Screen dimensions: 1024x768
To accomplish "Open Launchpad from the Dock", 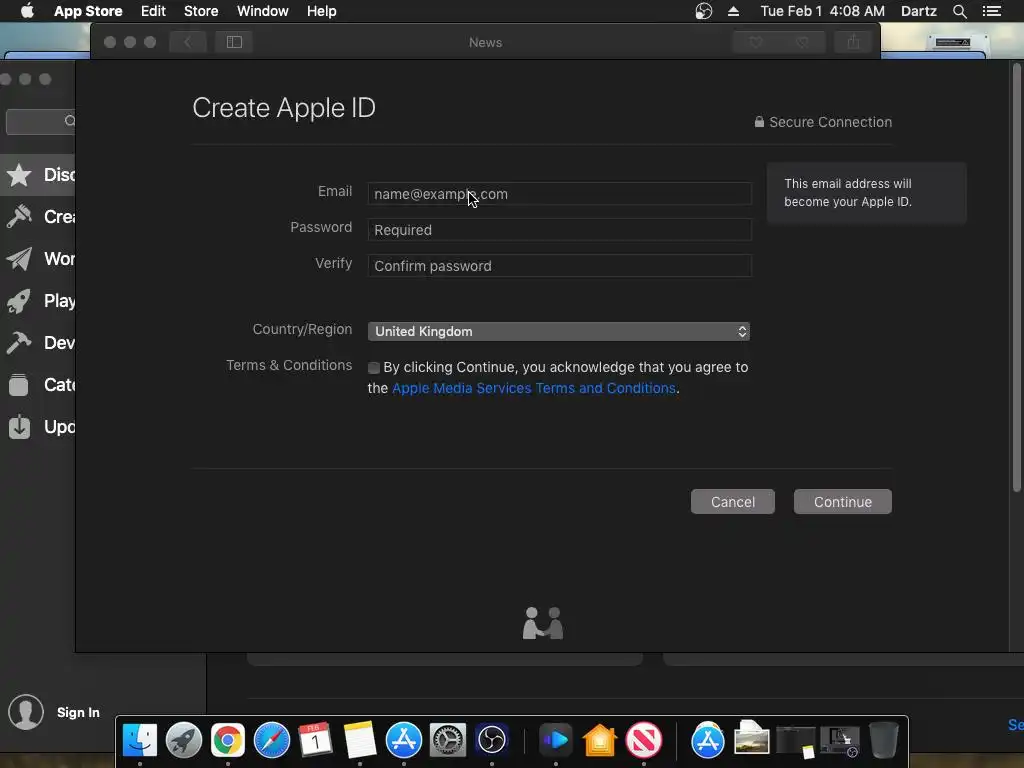I will tap(184, 740).
